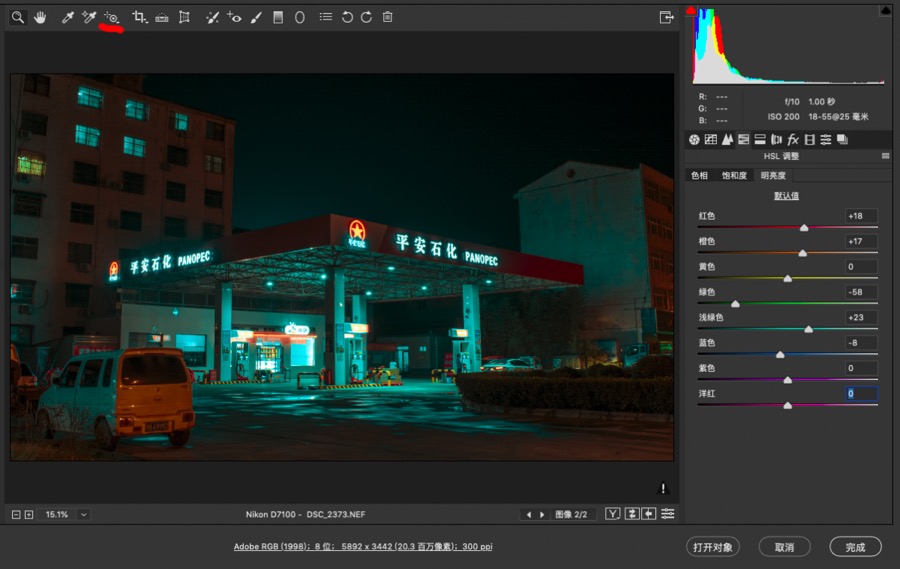The width and height of the screenshot is (900, 569).
Task: Click the 橙色 value field +17
Action: [861, 241]
